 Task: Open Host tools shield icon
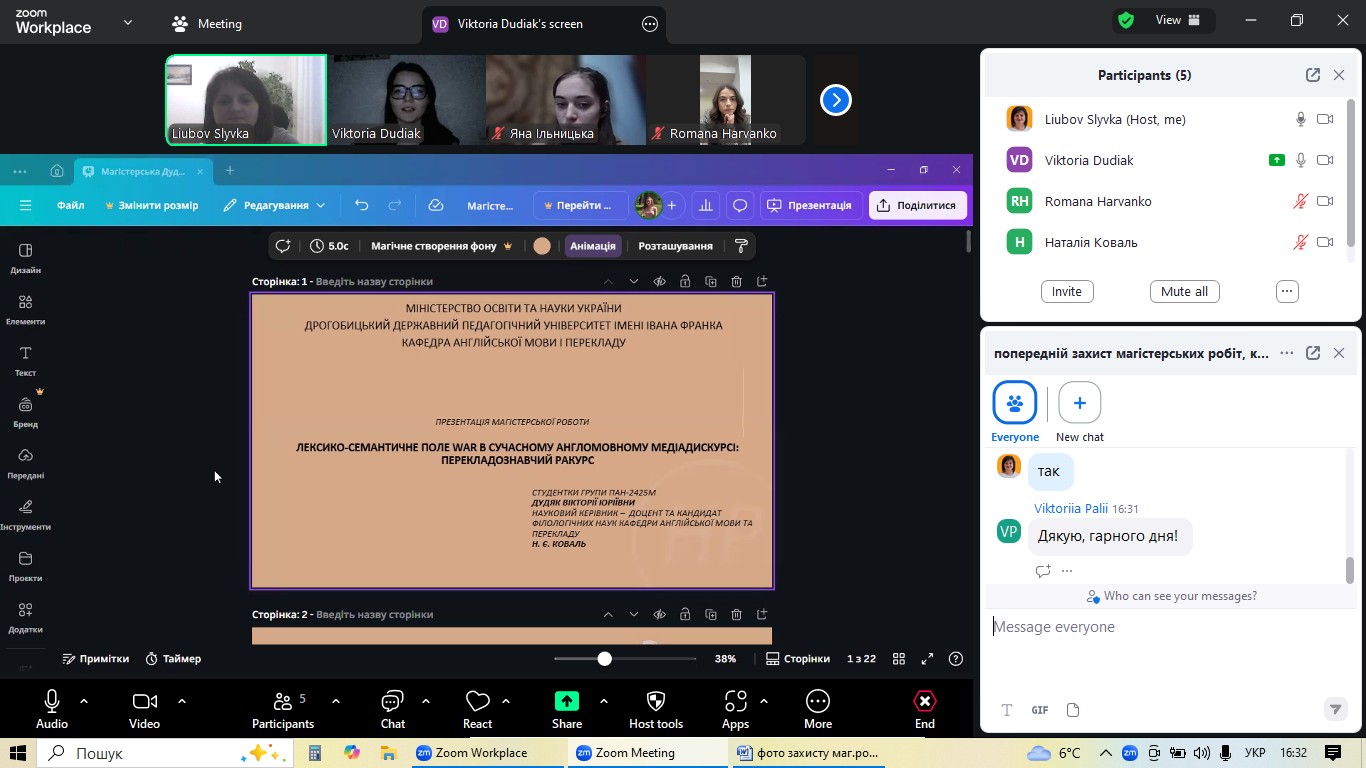656,702
